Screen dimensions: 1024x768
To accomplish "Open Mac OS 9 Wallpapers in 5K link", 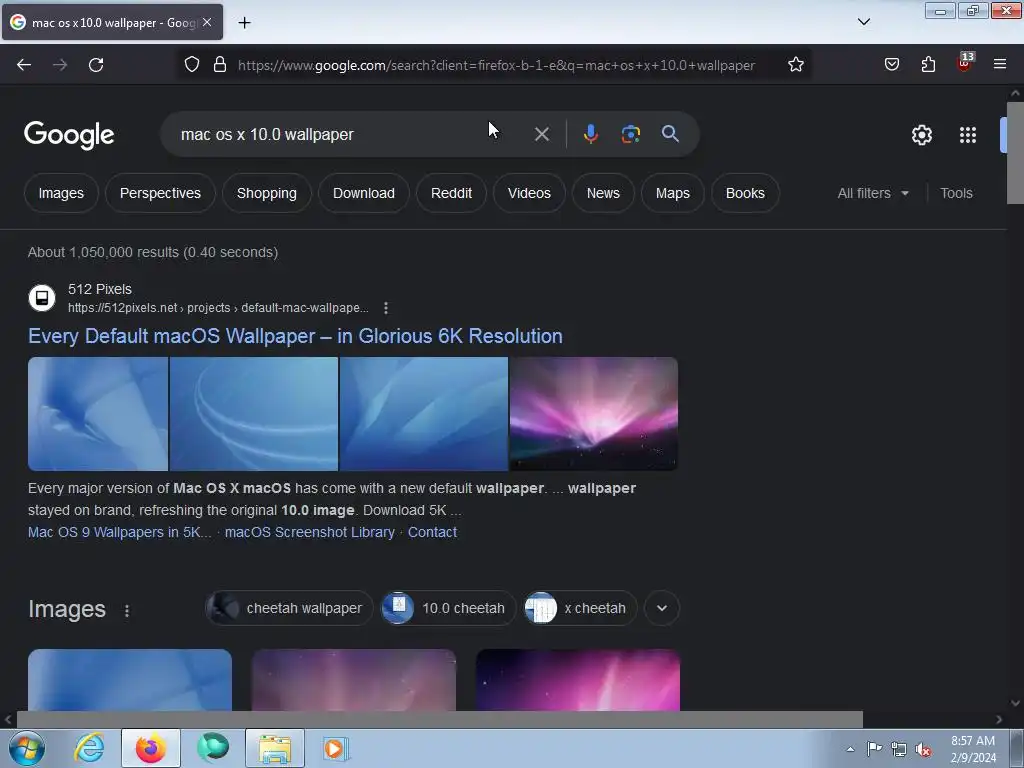I will coord(120,532).
